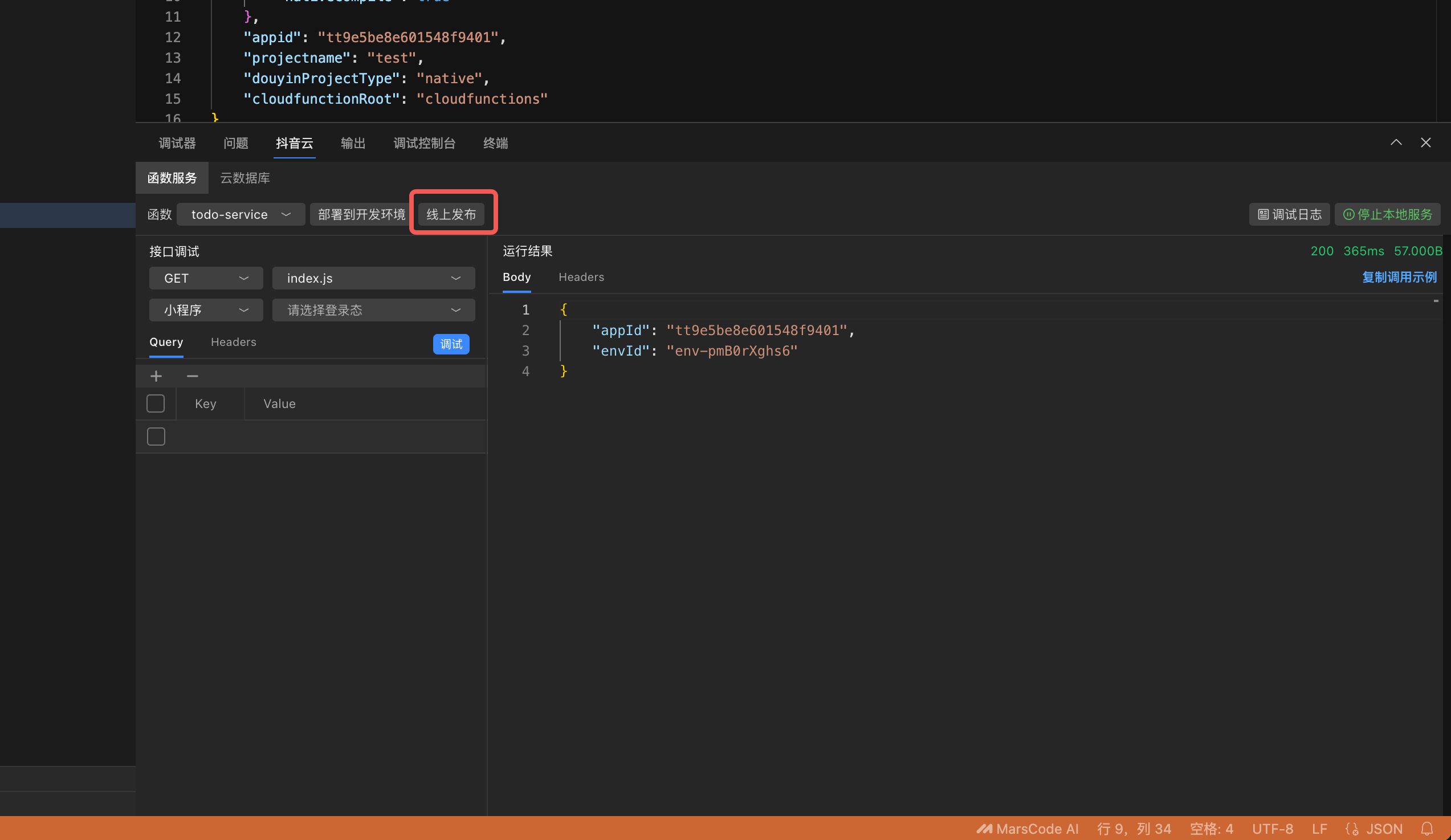Click the "appId" line in response body
Screen dimensions: 1451x840
point(723,330)
